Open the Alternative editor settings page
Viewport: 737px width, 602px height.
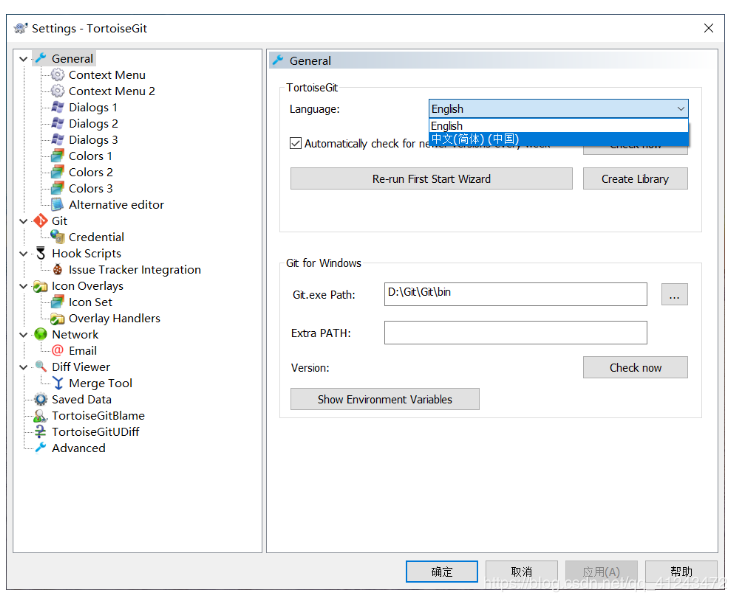116,204
